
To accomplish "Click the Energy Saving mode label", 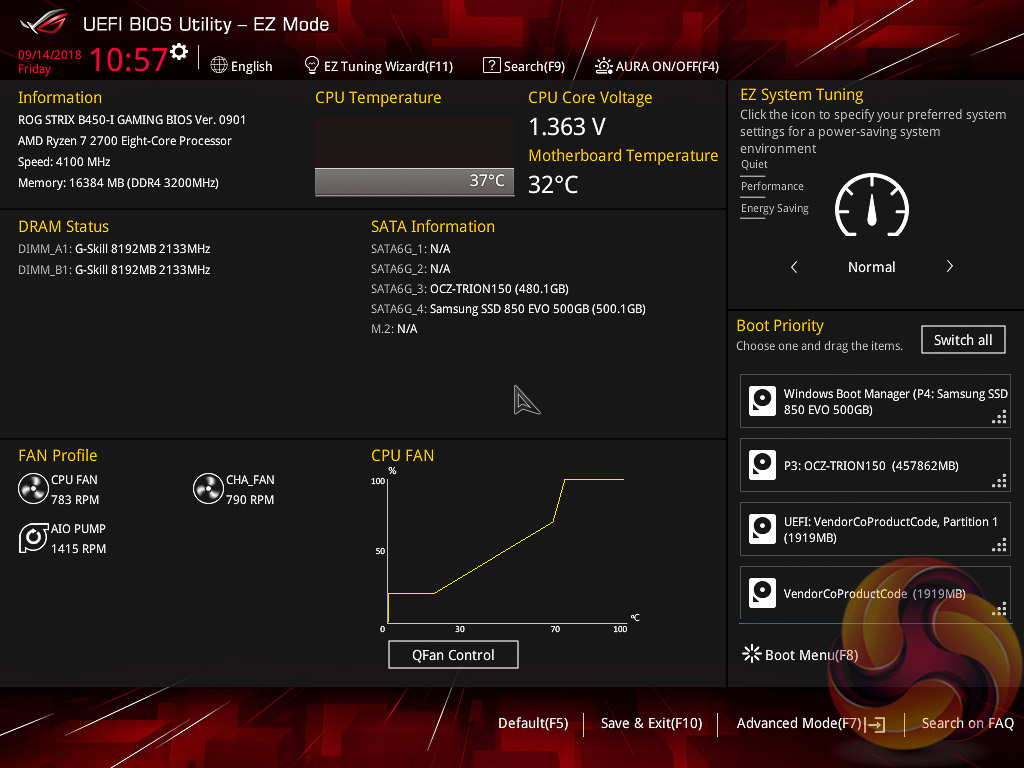I will point(775,209).
